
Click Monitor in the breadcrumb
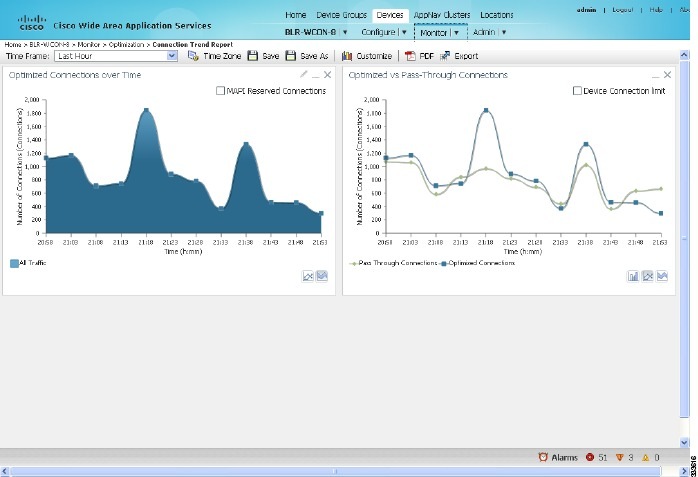[89, 44]
